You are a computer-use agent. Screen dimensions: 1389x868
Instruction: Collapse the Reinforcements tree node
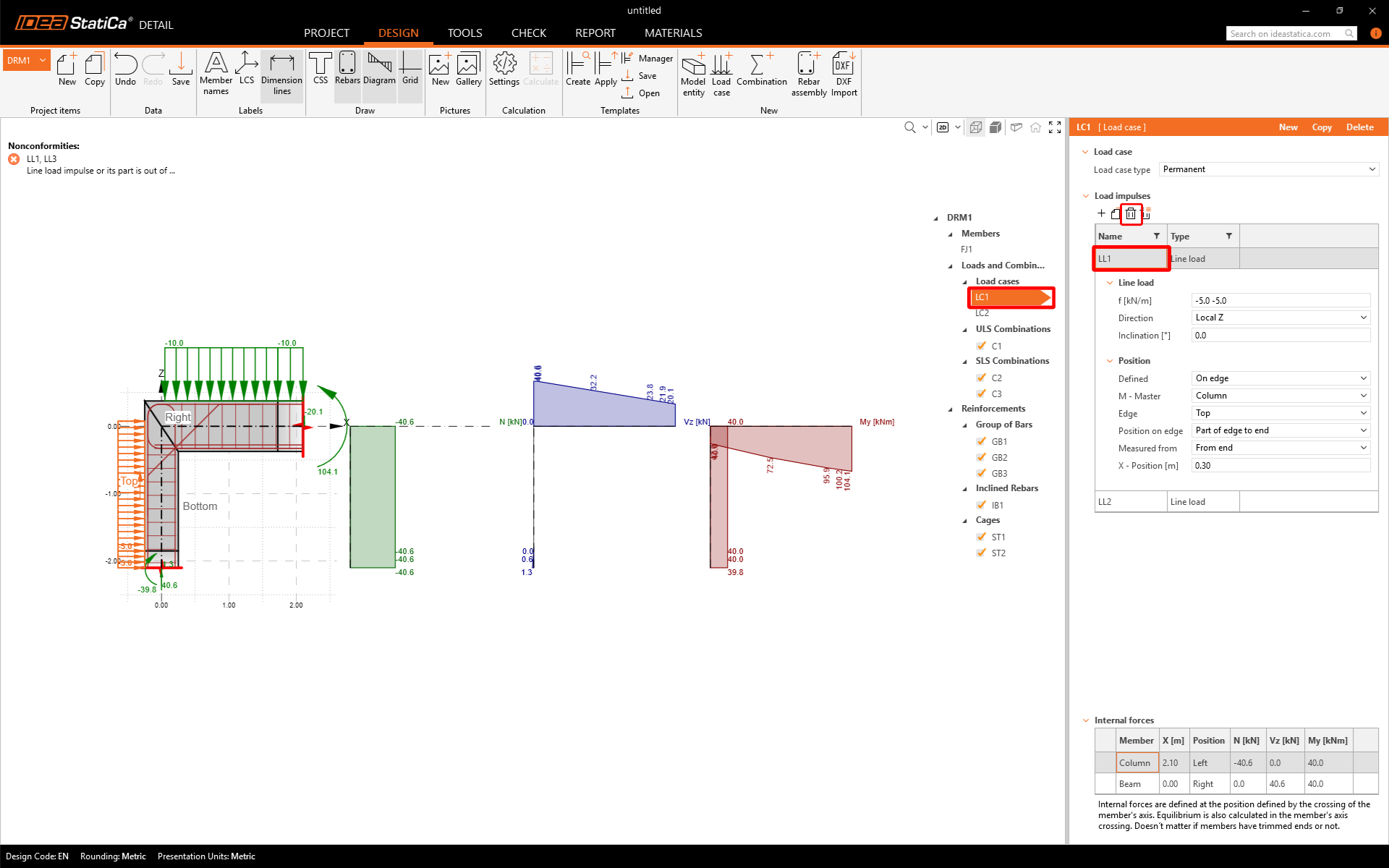[951, 409]
